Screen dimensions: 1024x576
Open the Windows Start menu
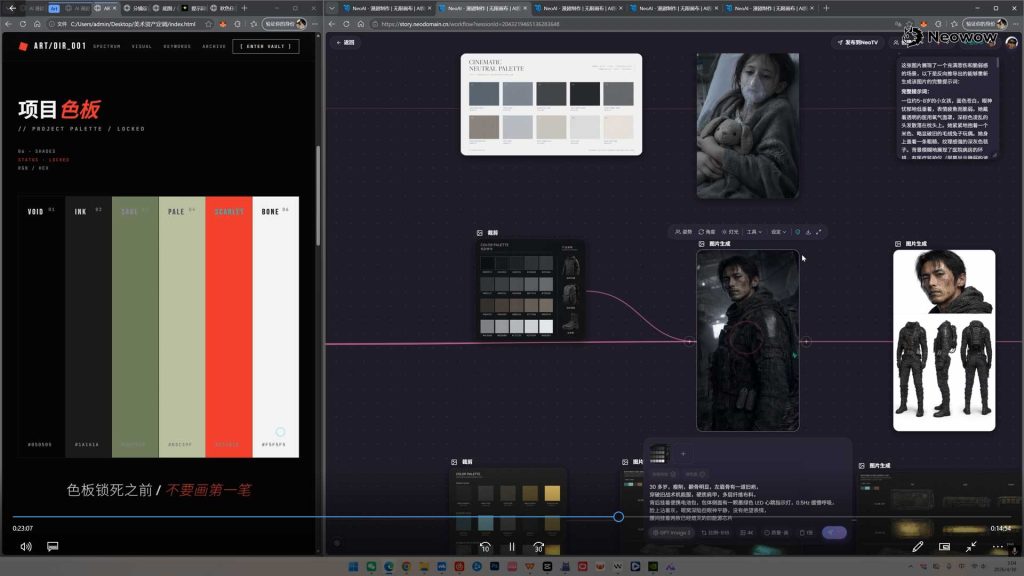(353, 566)
